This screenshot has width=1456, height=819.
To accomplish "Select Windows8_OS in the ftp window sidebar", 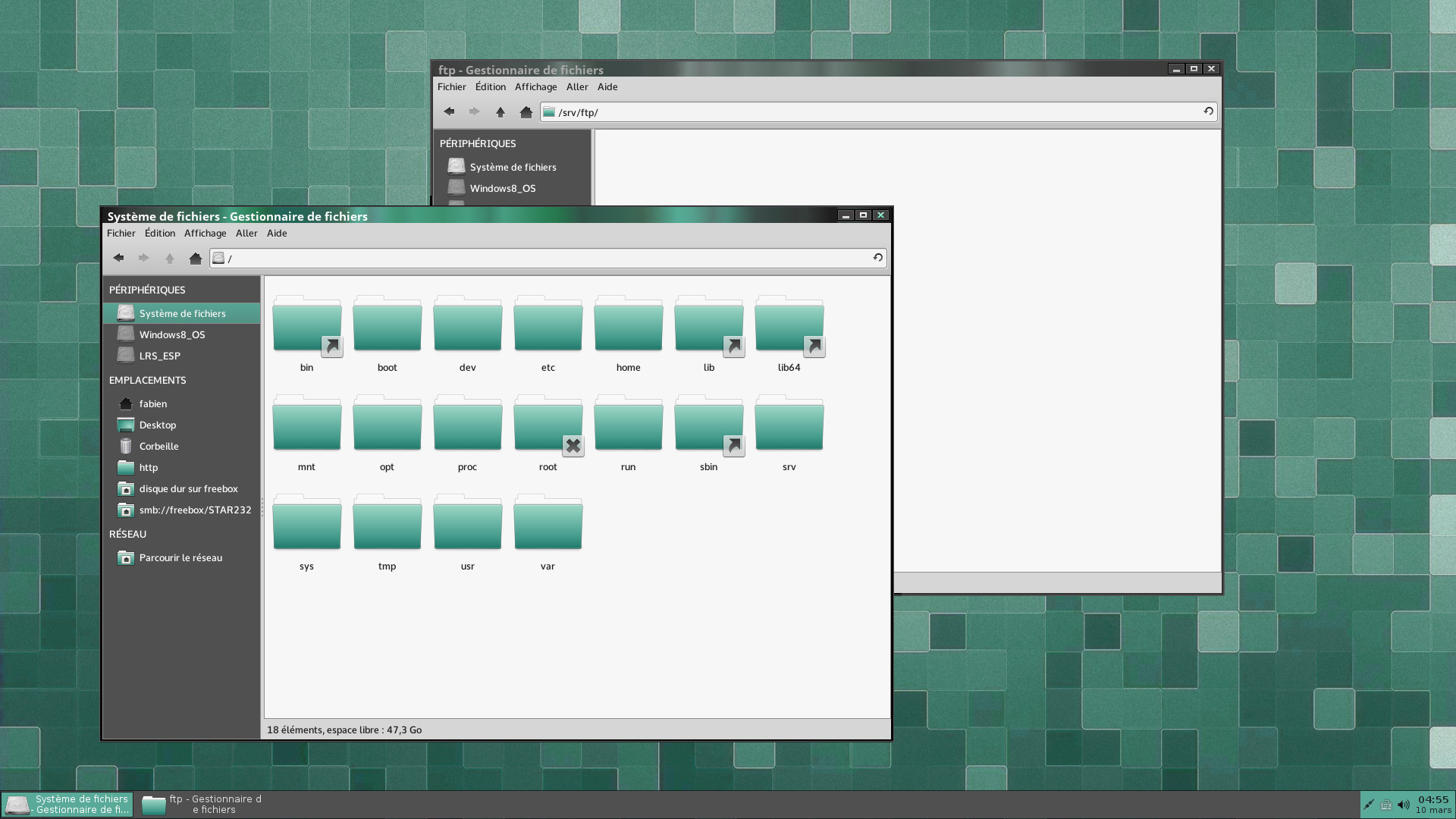I will [513, 188].
